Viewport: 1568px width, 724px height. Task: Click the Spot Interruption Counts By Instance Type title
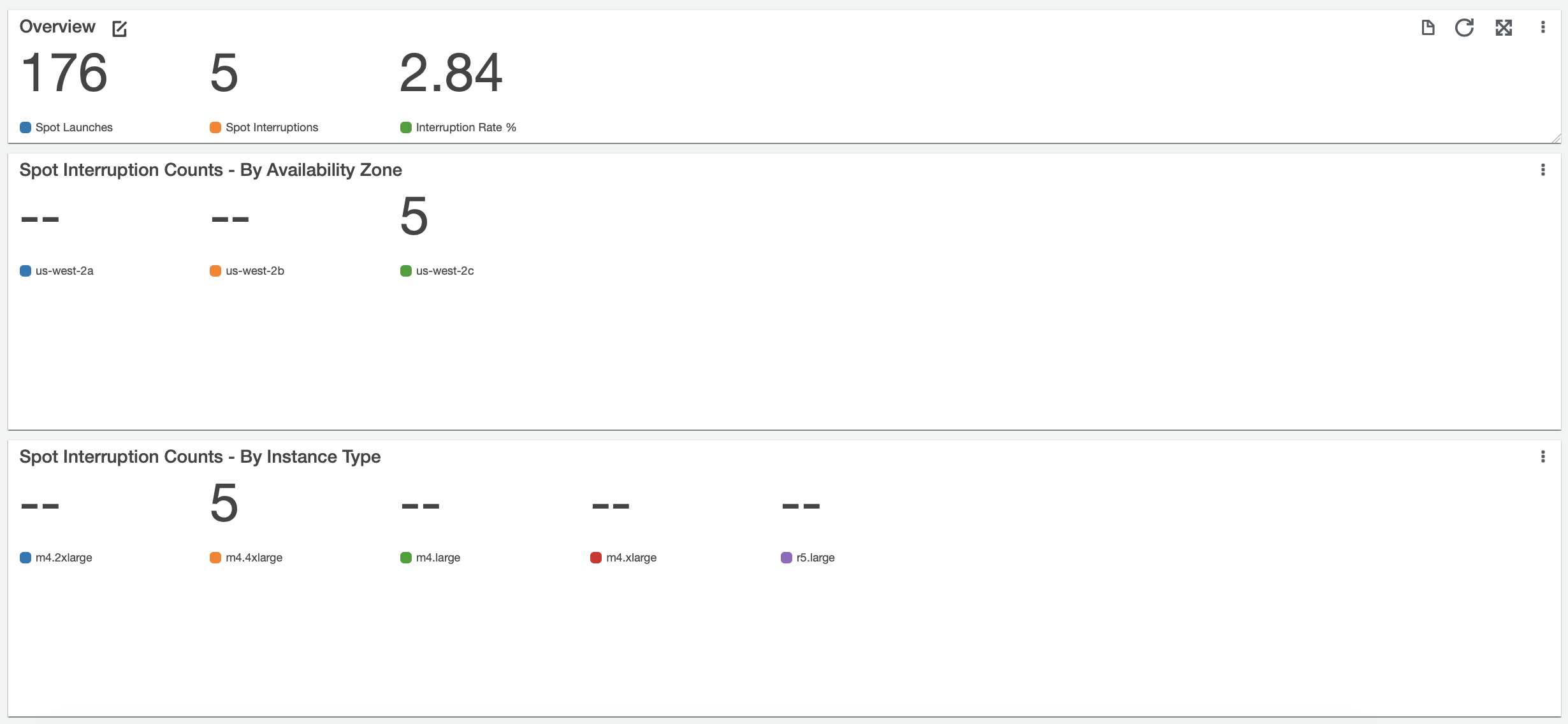[x=200, y=457]
